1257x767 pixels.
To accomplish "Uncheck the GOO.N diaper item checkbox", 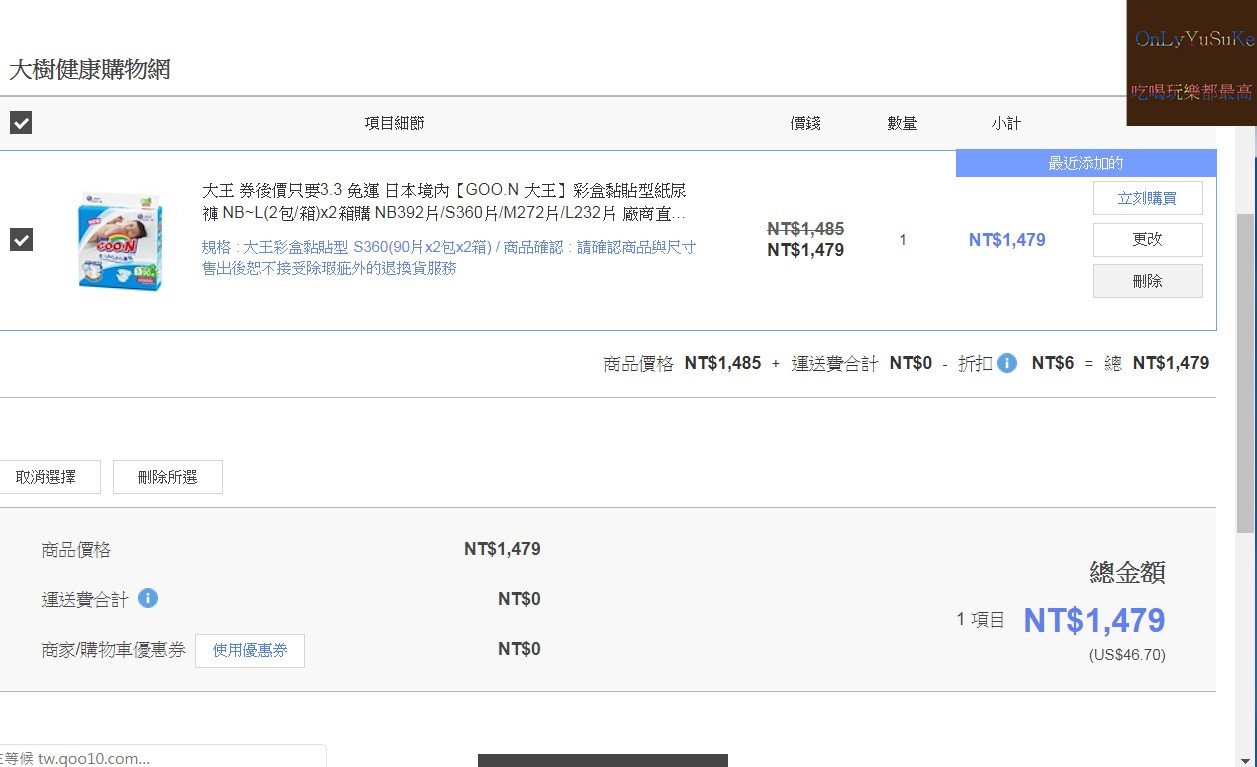I will 21,240.
